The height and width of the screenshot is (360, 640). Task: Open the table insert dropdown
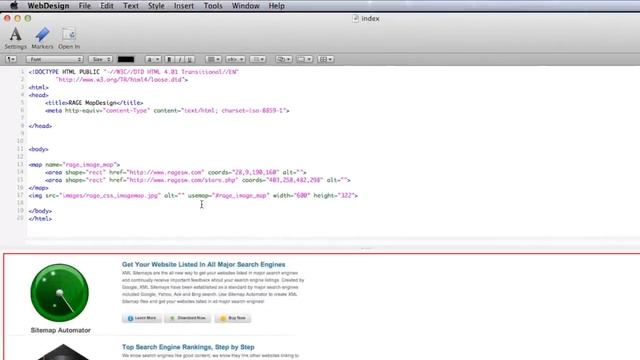325,60
